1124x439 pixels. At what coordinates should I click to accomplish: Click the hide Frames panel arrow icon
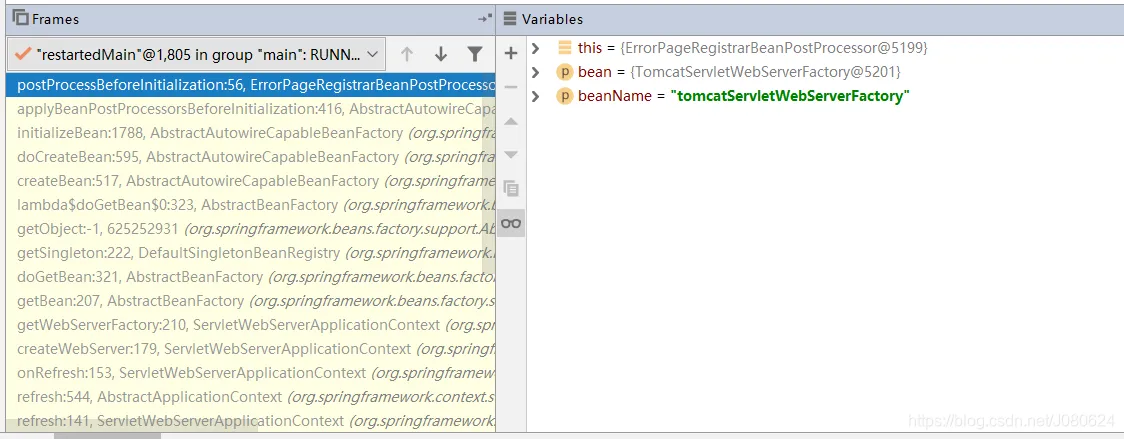[485, 18]
